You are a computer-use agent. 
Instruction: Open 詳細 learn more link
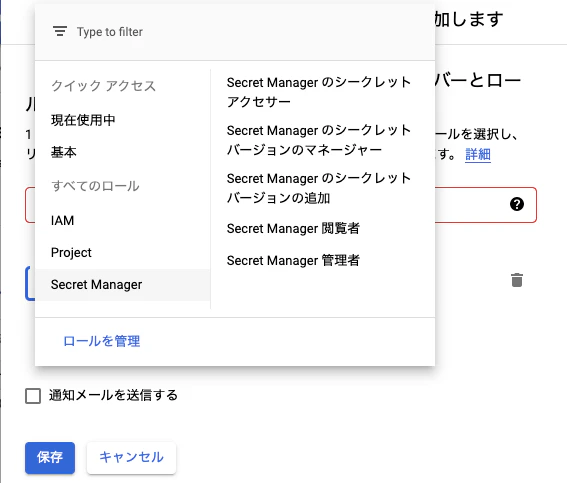point(478,154)
